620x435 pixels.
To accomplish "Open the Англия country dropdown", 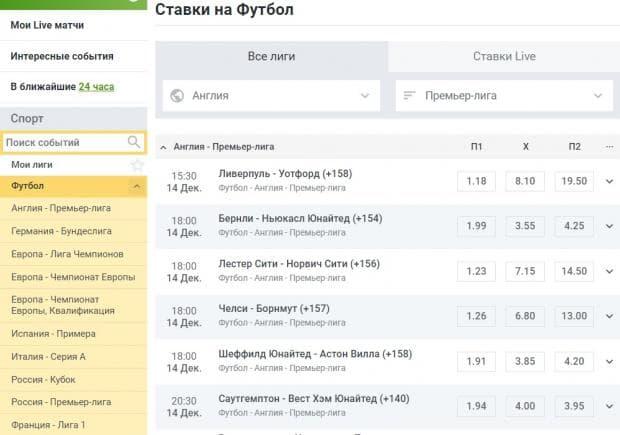I will [271, 96].
